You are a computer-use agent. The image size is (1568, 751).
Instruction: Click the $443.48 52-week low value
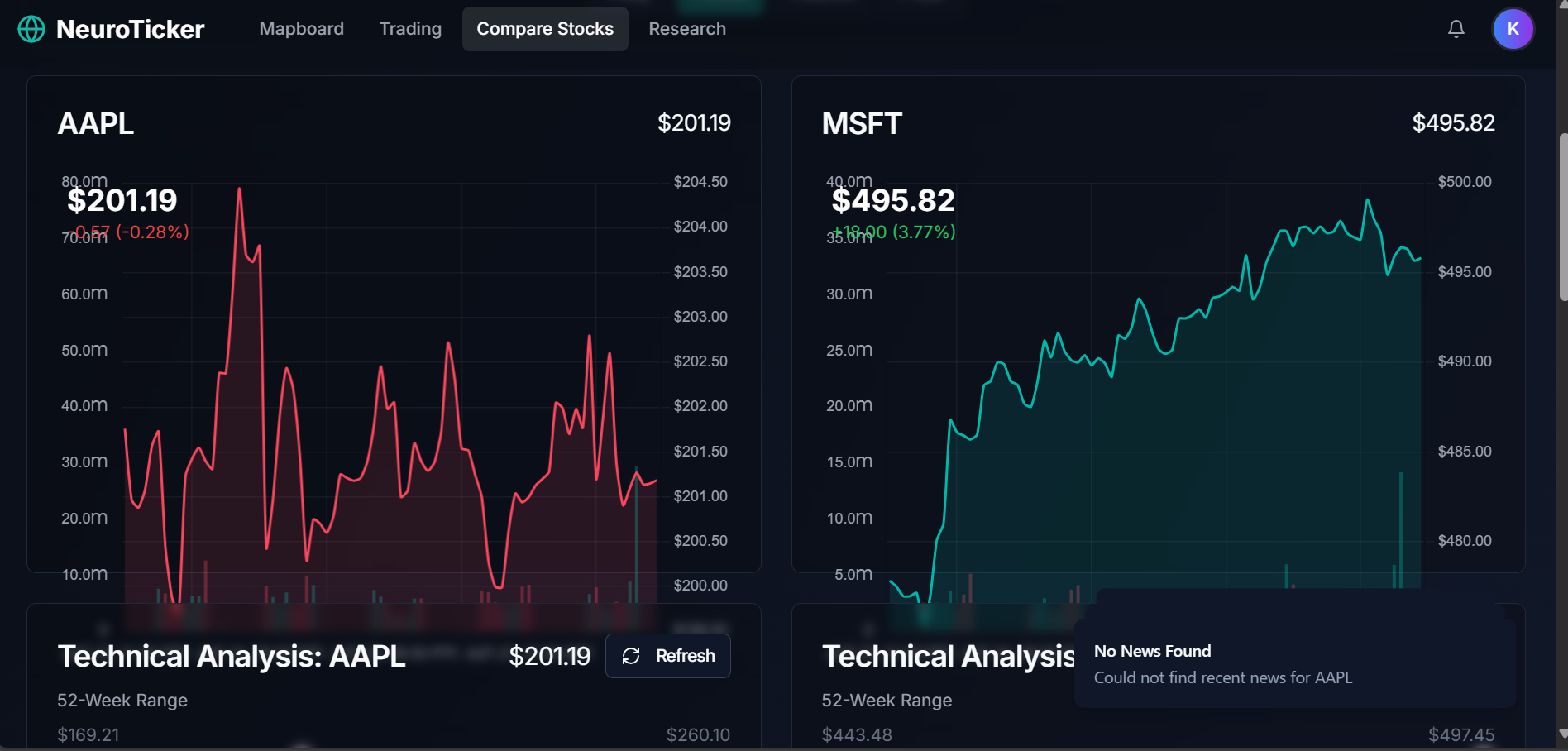click(x=857, y=734)
